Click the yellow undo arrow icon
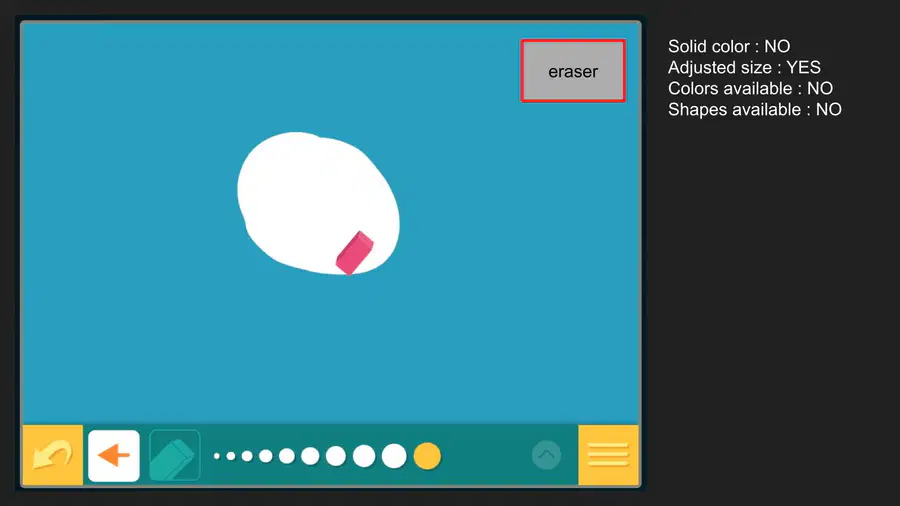Screen dimensions: 900x506 click(53, 456)
